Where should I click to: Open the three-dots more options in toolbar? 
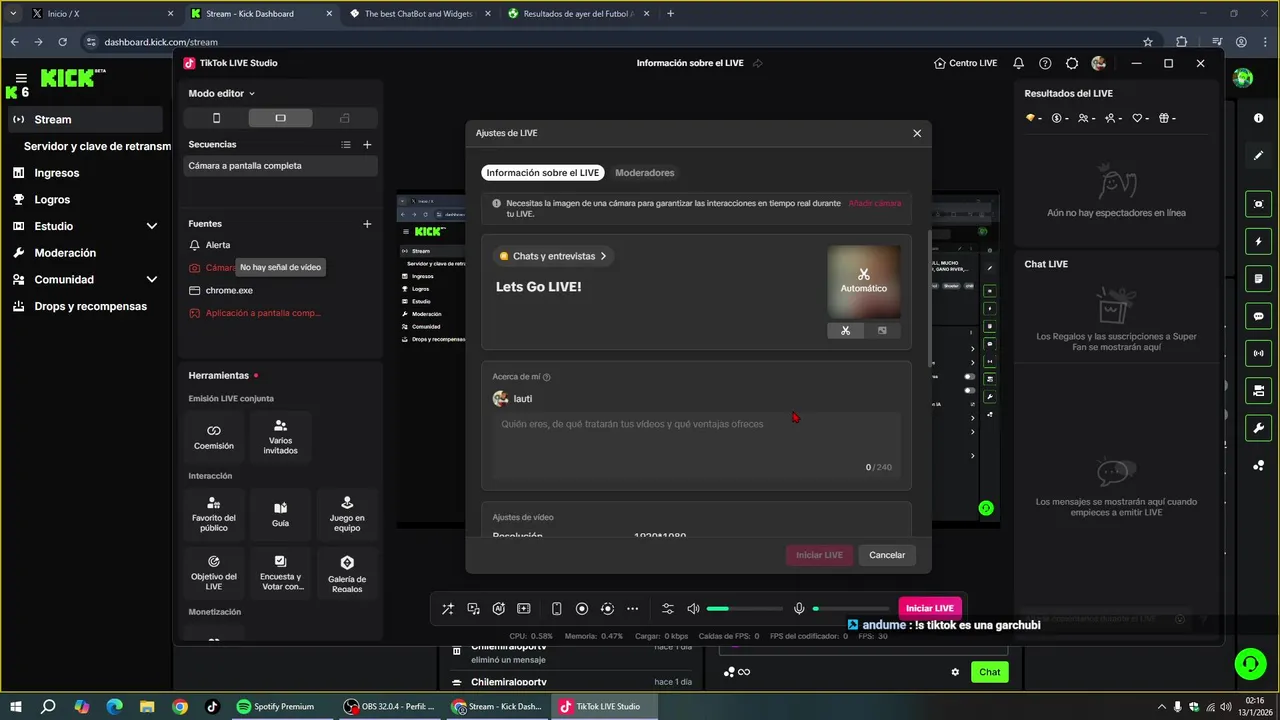632,609
